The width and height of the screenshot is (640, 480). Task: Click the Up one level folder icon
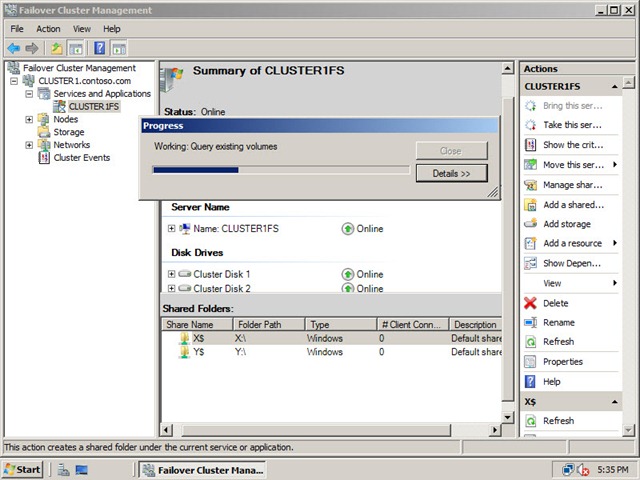57,49
